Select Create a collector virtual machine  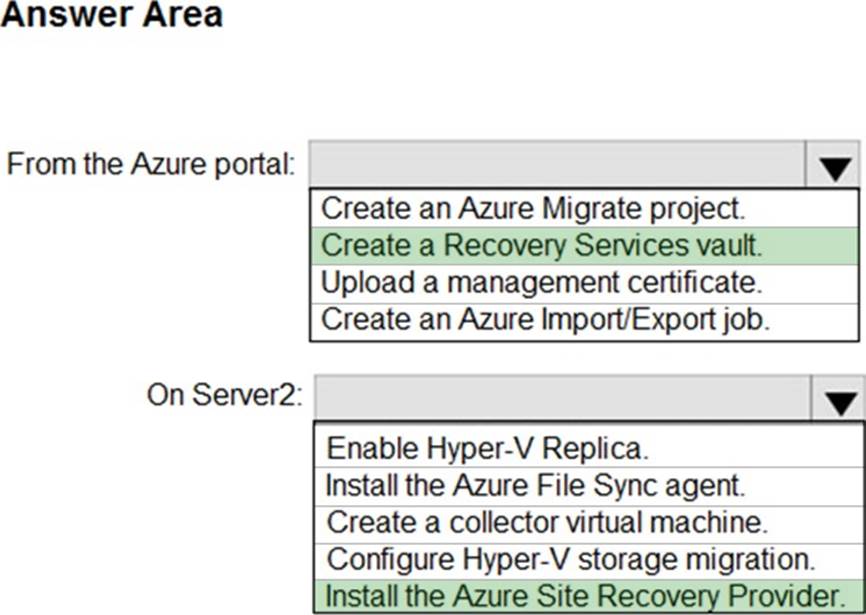click(x=589, y=524)
